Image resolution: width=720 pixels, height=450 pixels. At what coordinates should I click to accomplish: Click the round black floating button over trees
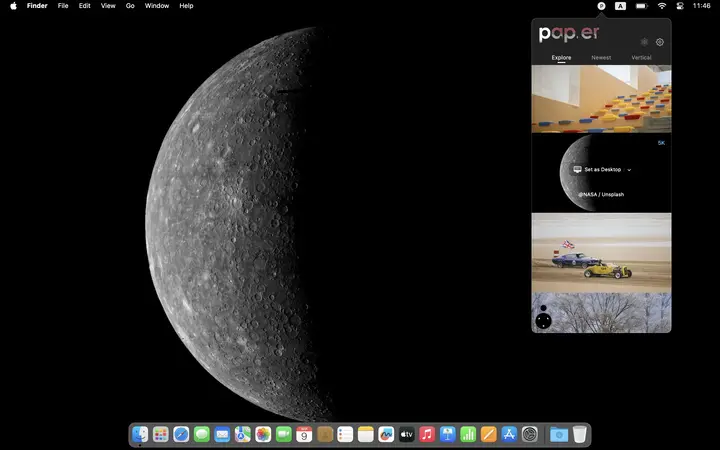point(544,321)
